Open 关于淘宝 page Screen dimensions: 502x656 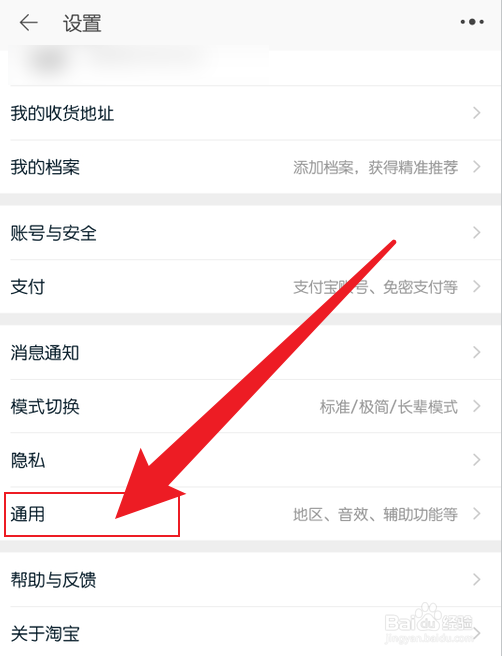coord(251,633)
